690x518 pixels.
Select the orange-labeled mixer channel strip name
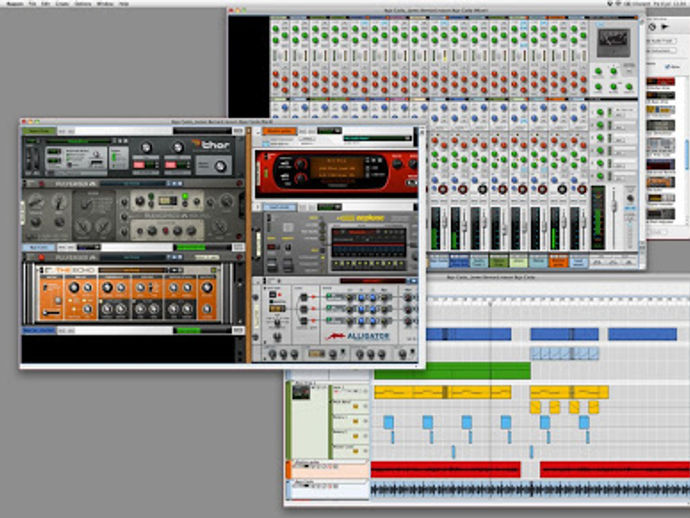click(x=558, y=262)
